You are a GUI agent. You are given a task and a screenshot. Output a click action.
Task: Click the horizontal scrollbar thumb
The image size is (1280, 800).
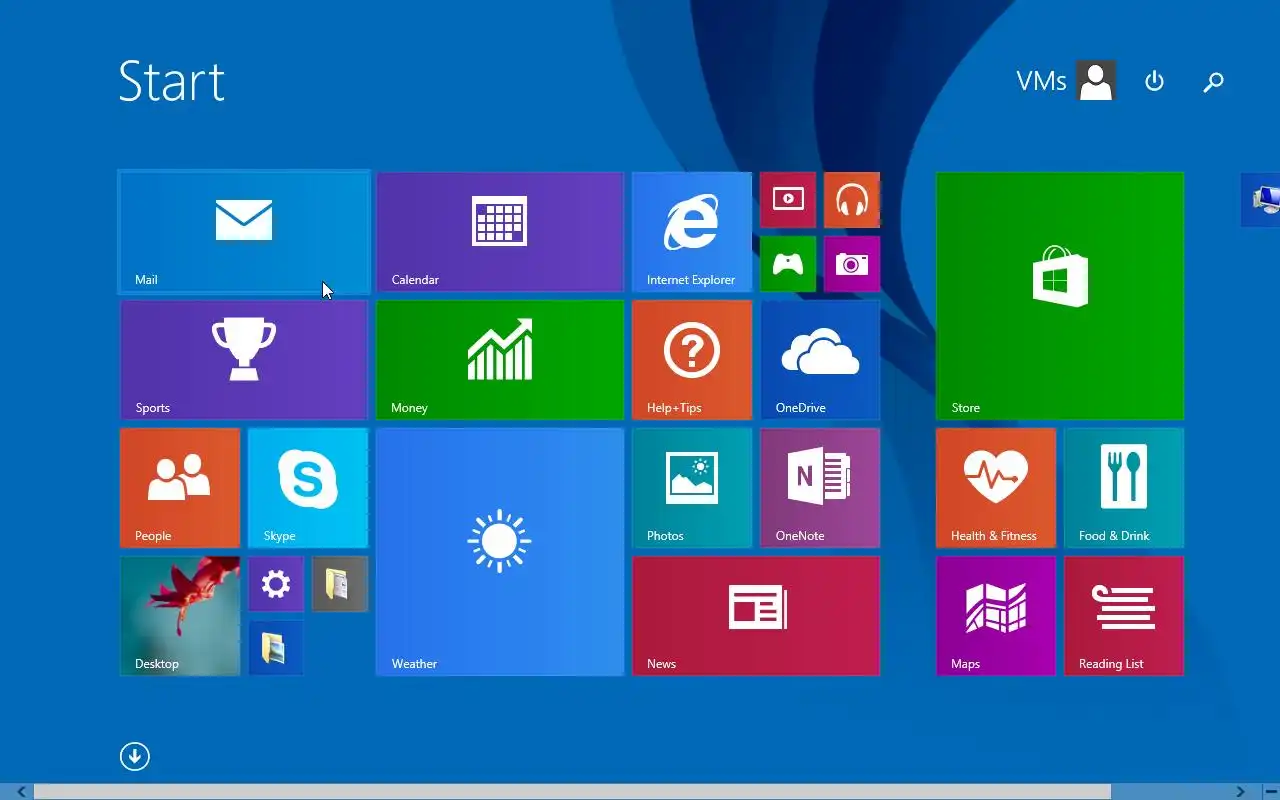pos(572,792)
